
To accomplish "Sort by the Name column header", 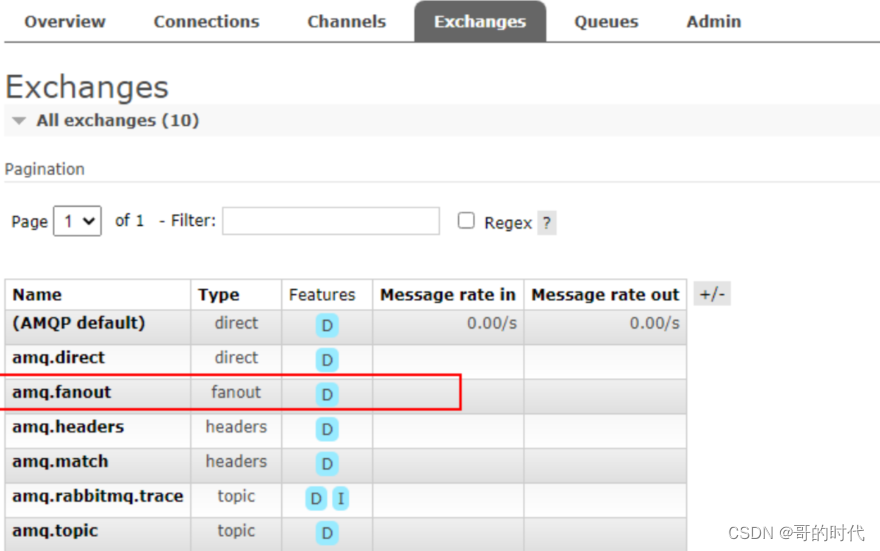I will [x=37, y=295].
